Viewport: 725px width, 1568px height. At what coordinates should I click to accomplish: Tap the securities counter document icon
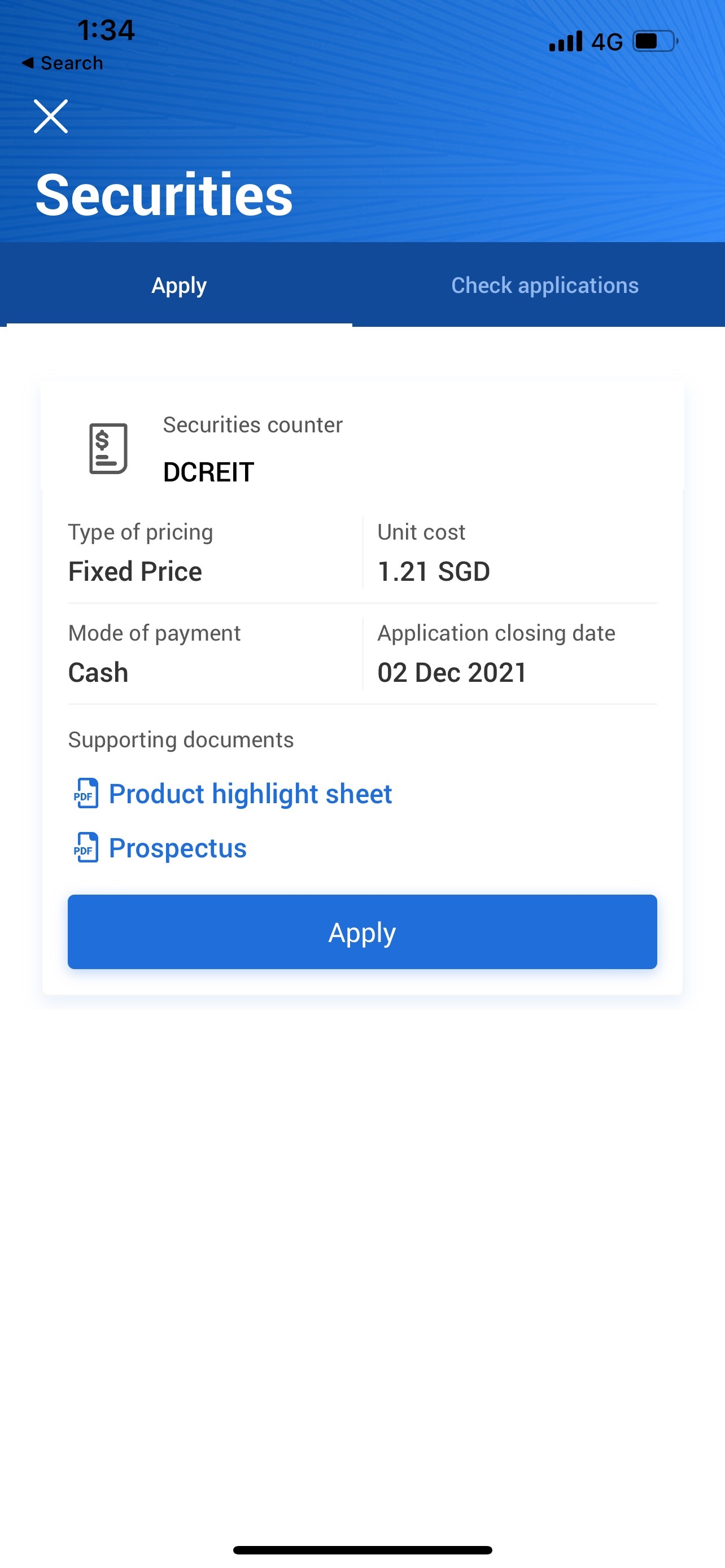(108, 449)
